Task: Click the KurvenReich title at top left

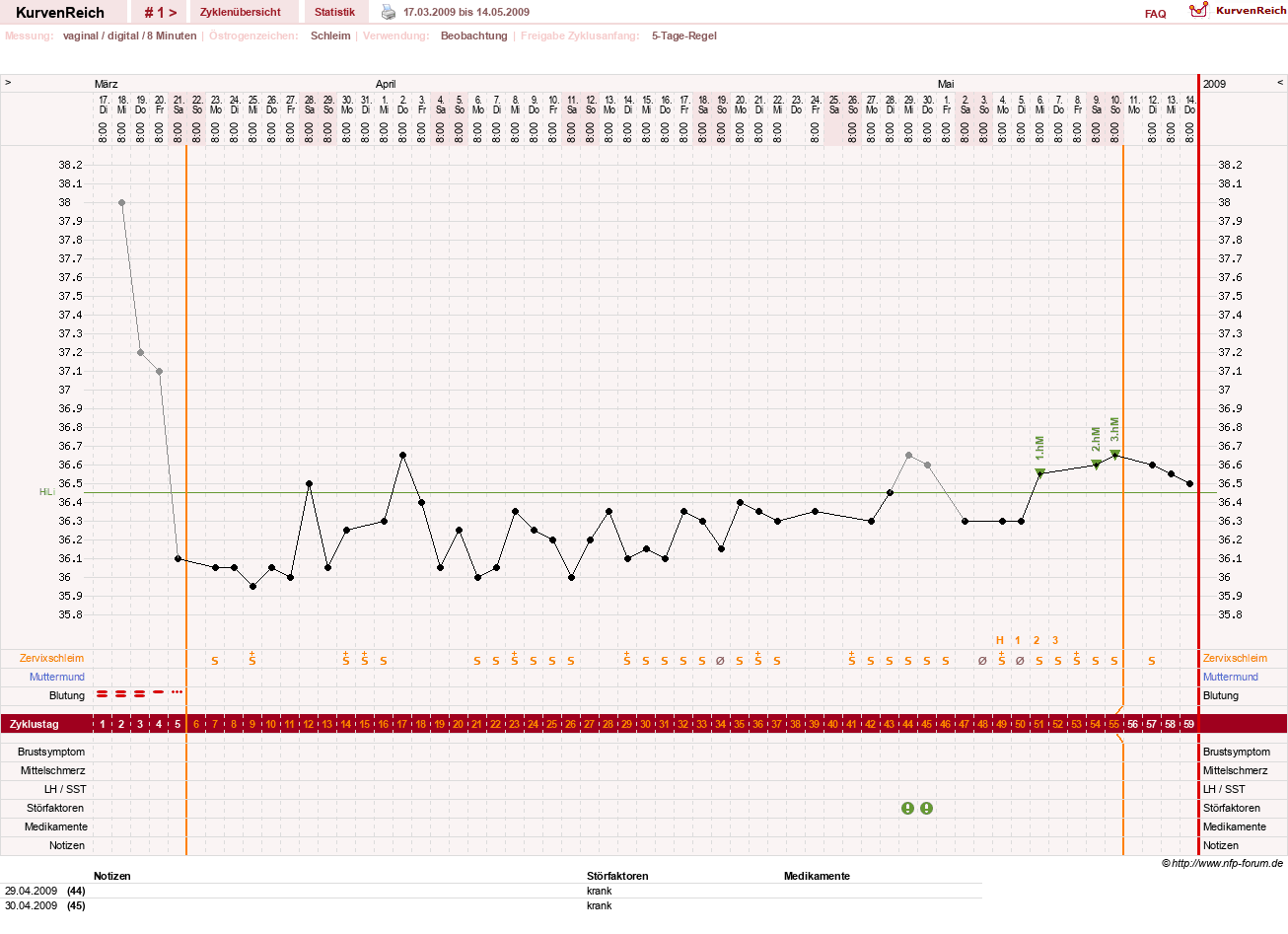Action: [60, 13]
